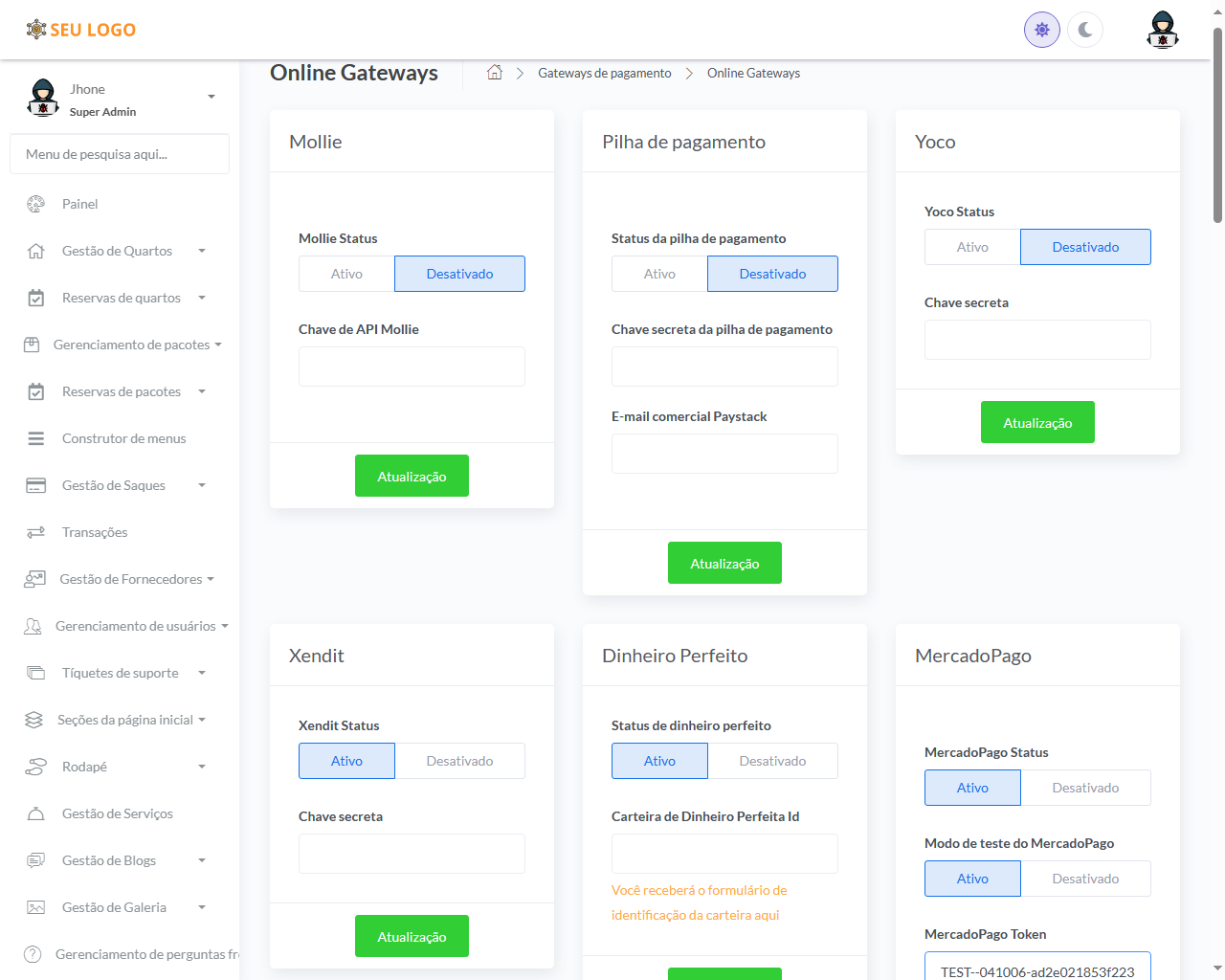Click the Gestão de Serviços icon

pyautogui.click(x=35, y=813)
